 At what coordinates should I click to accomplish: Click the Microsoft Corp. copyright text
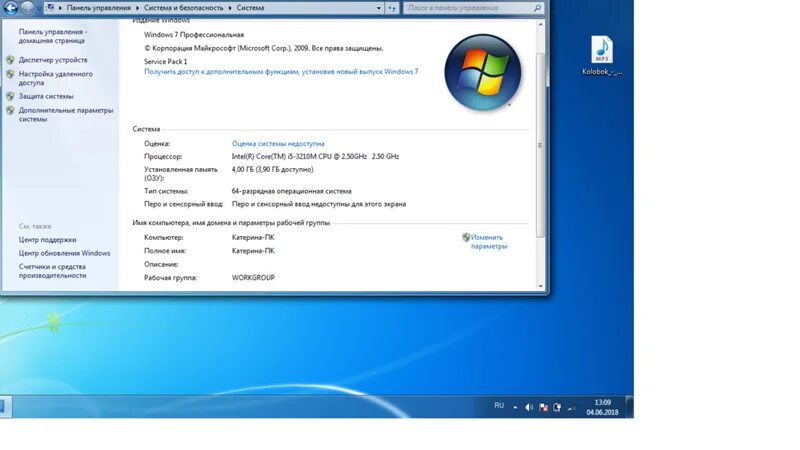pyautogui.click(x=263, y=48)
